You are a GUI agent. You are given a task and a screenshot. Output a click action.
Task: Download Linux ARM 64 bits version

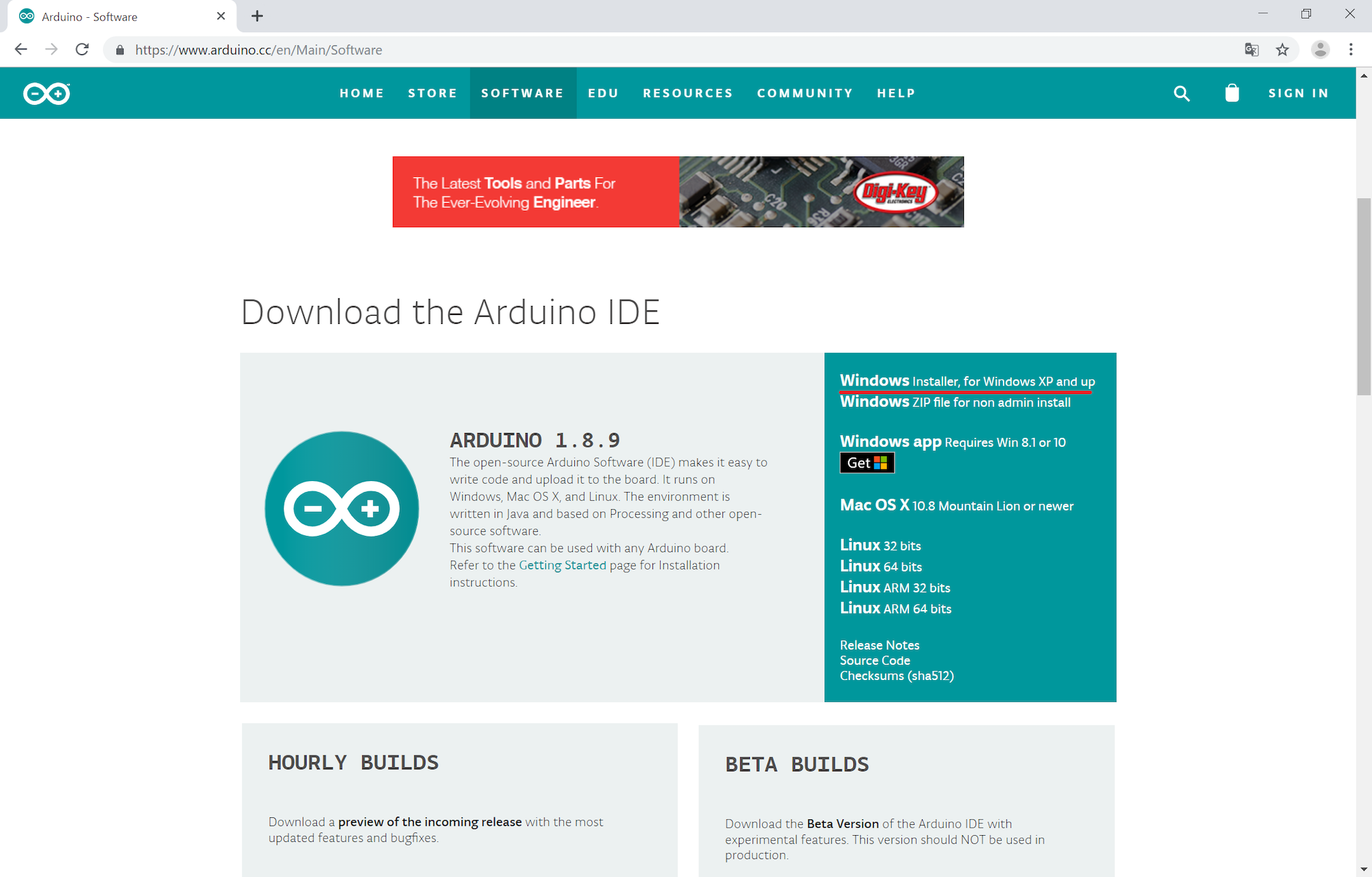pyautogui.click(x=895, y=608)
